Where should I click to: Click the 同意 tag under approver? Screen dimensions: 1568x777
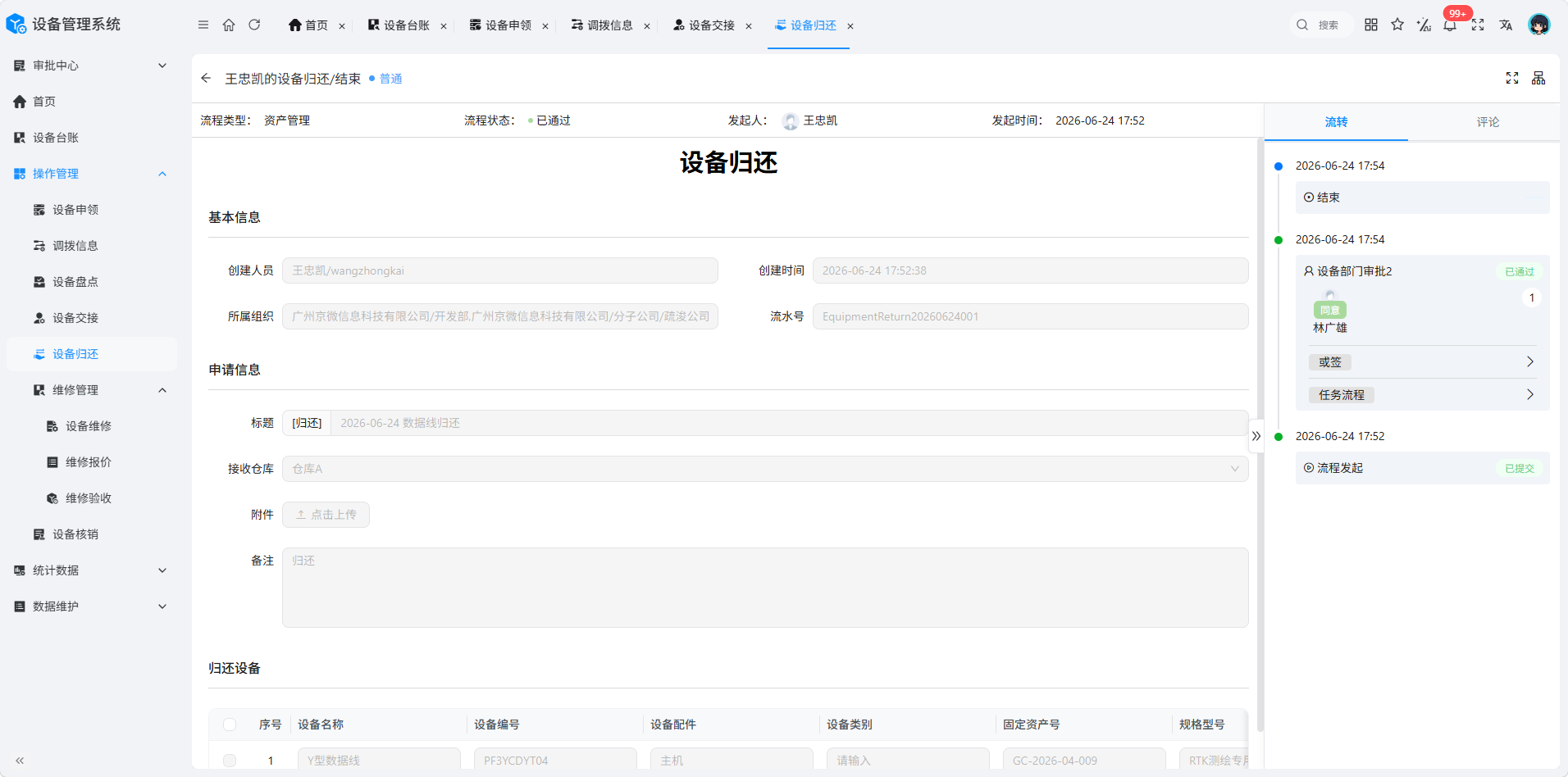click(1329, 310)
